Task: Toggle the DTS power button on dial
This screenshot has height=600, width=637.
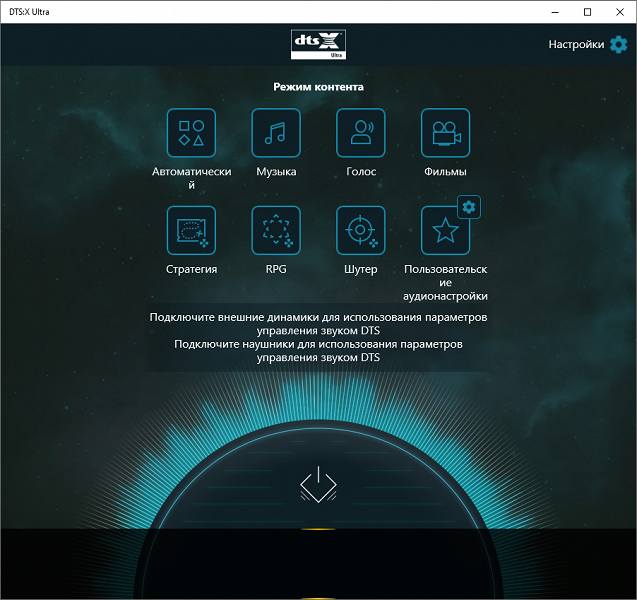Action: [x=318, y=484]
